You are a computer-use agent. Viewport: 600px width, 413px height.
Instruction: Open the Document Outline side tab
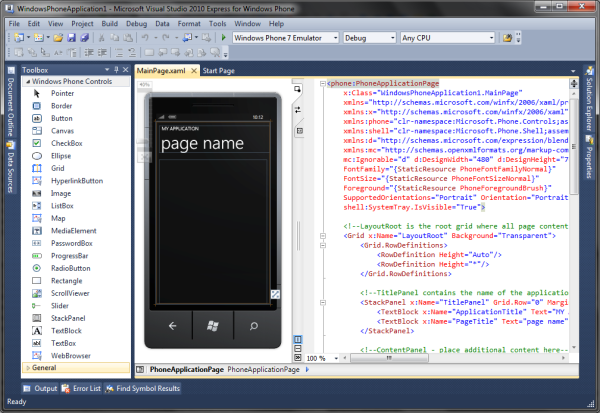coord(11,102)
